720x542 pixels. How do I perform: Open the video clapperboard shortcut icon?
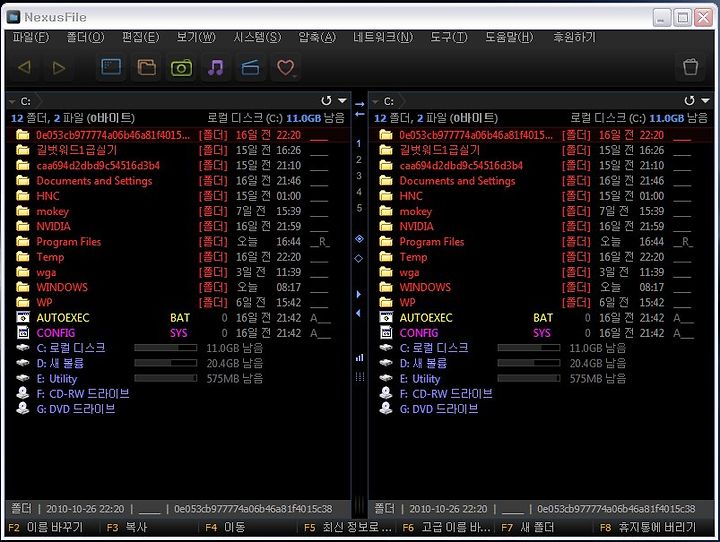click(x=250, y=68)
